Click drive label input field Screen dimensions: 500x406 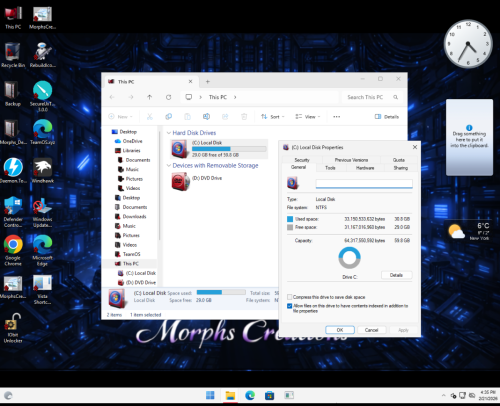coord(364,184)
